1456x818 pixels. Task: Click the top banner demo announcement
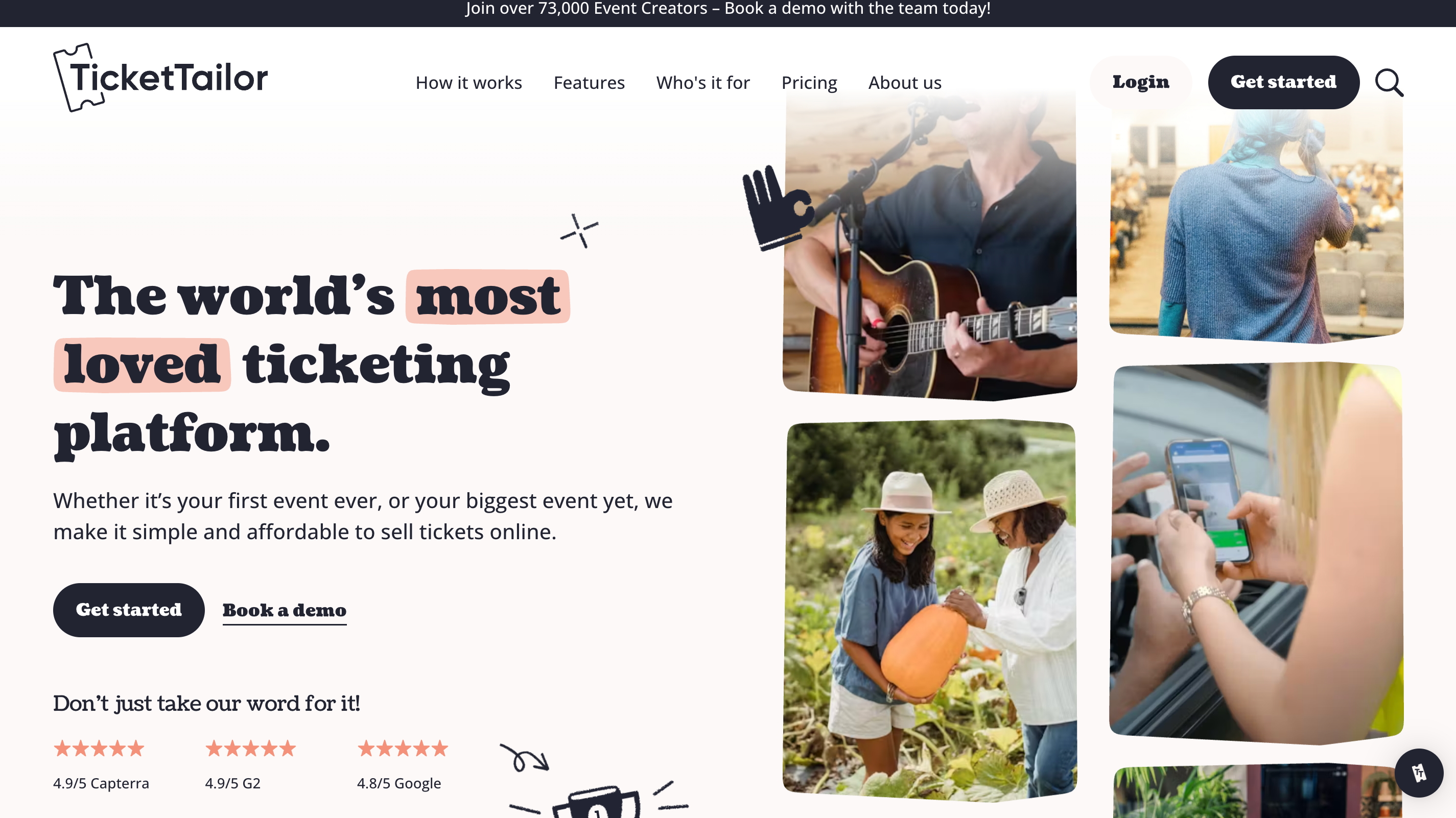coord(728,9)
